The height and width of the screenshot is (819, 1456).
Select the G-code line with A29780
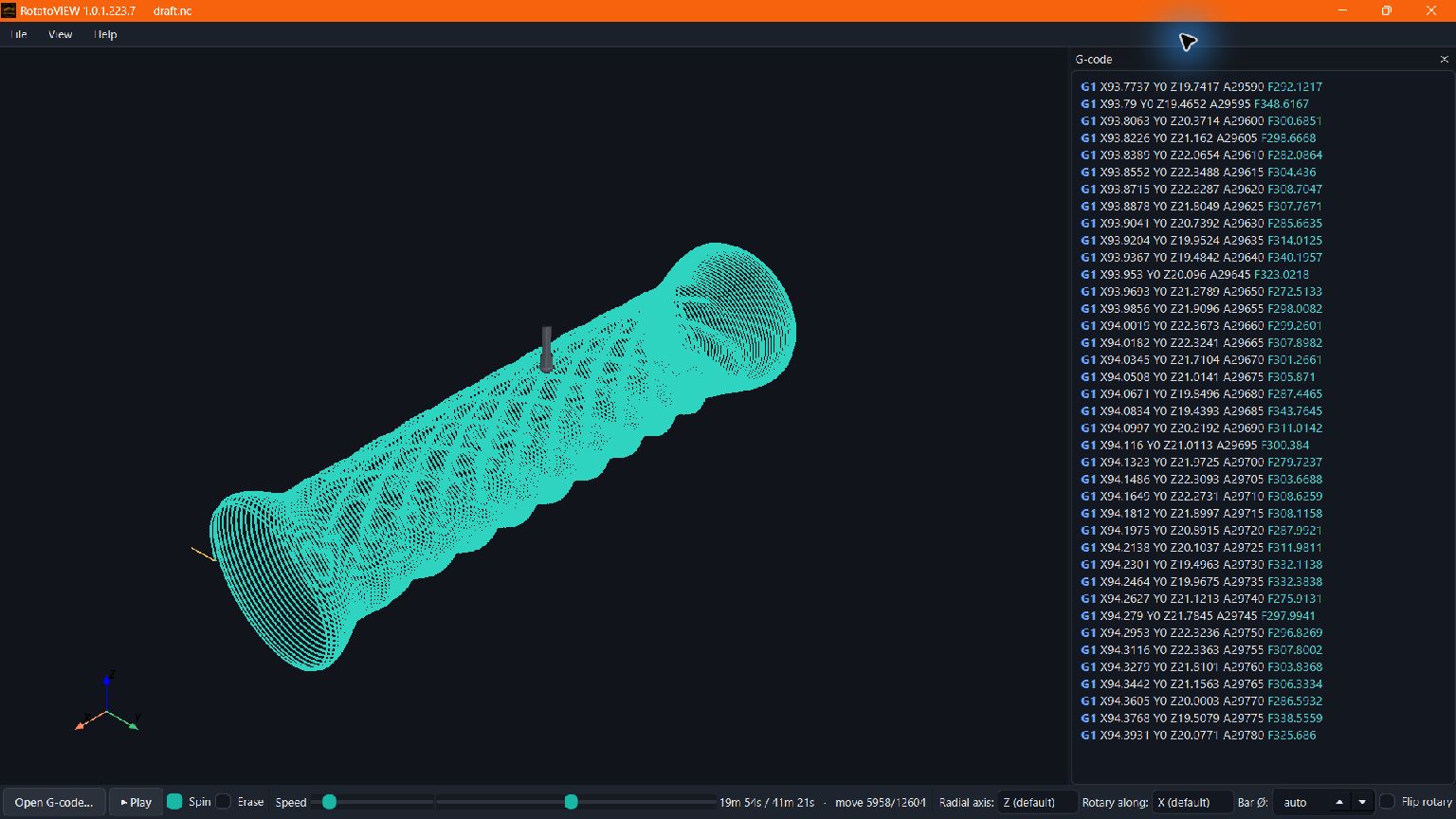[x=1198, y=735]
